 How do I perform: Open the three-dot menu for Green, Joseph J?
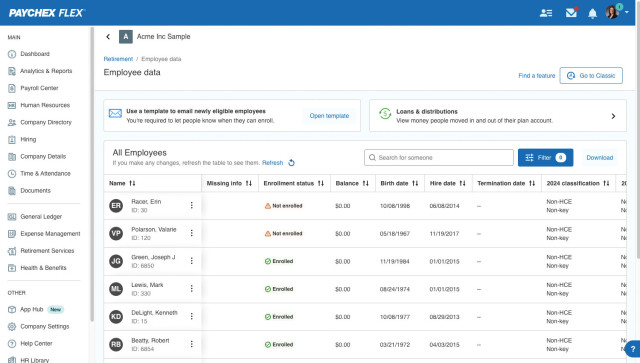pos(191,261)
